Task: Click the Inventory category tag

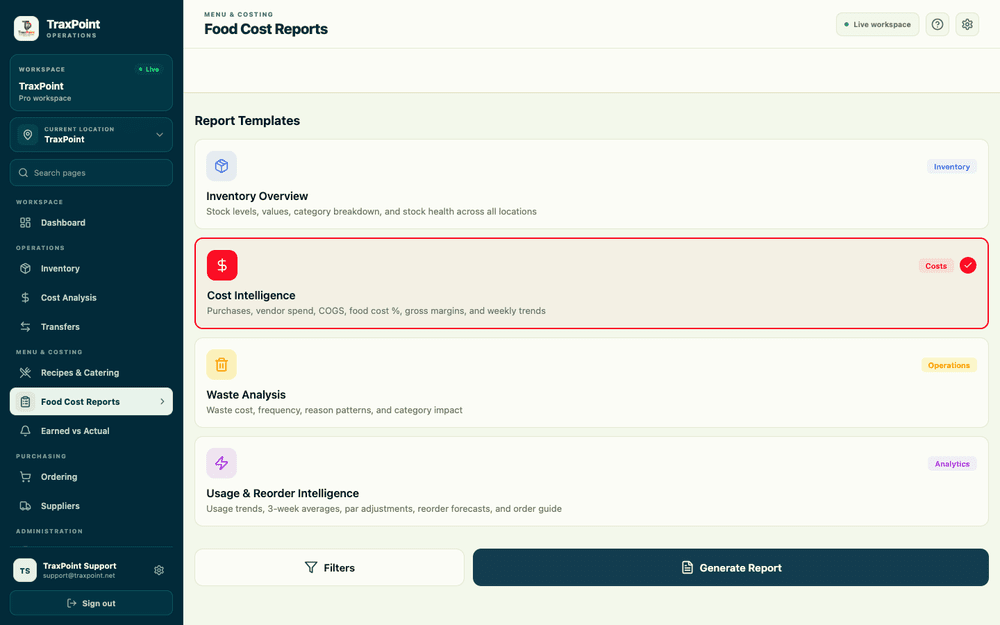Action: point(952,166)
